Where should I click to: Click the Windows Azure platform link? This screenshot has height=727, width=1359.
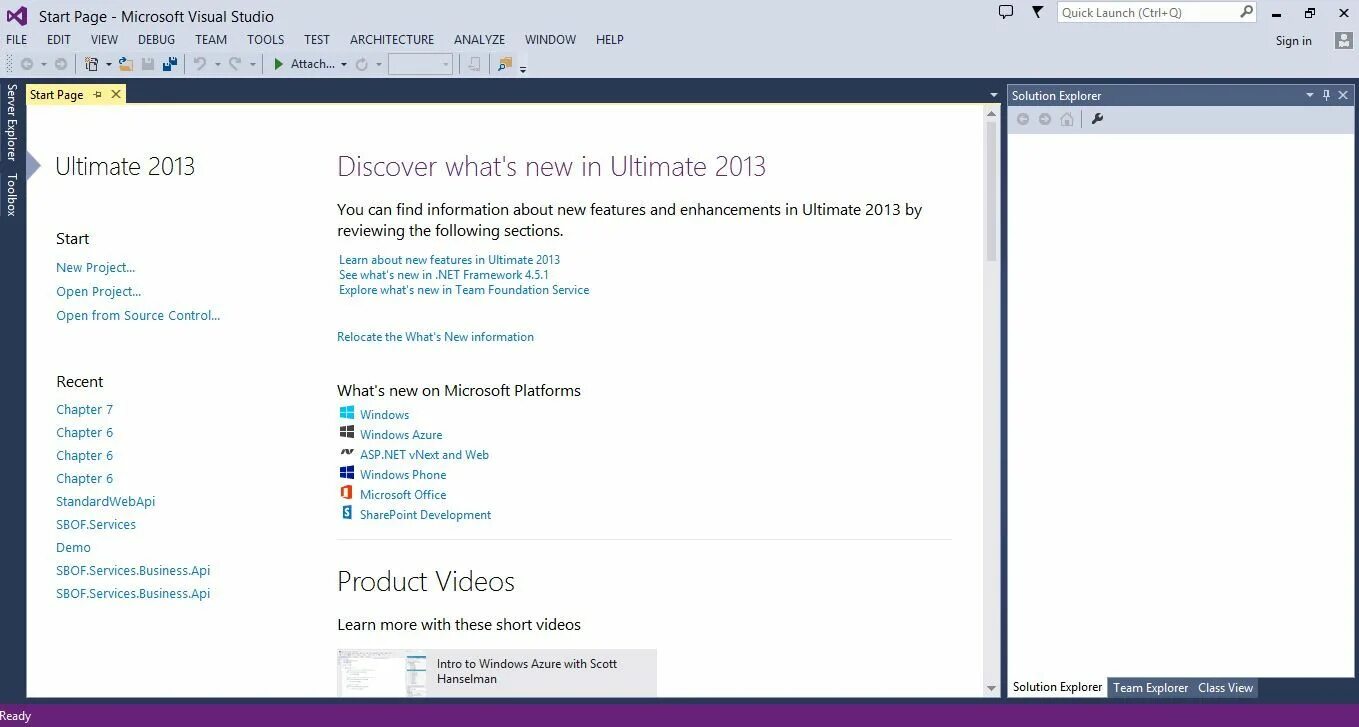click(401, 434)
